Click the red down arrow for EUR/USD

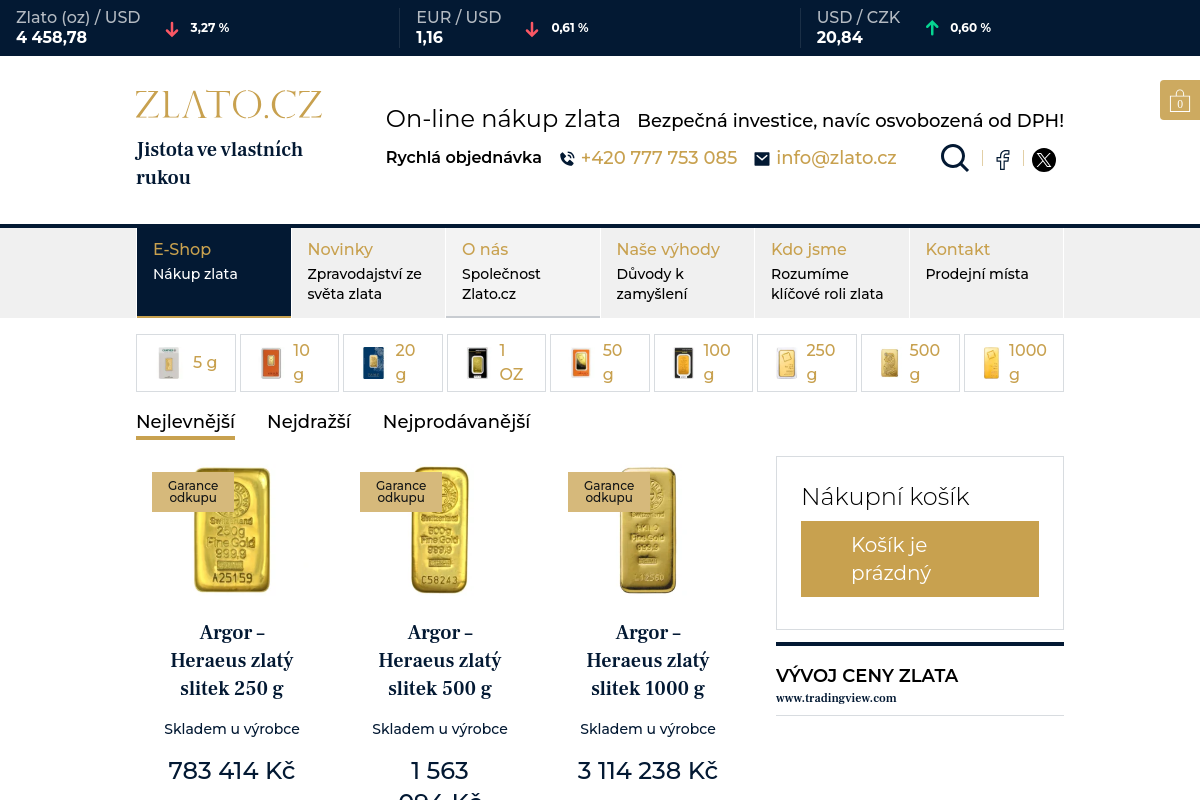532,29
